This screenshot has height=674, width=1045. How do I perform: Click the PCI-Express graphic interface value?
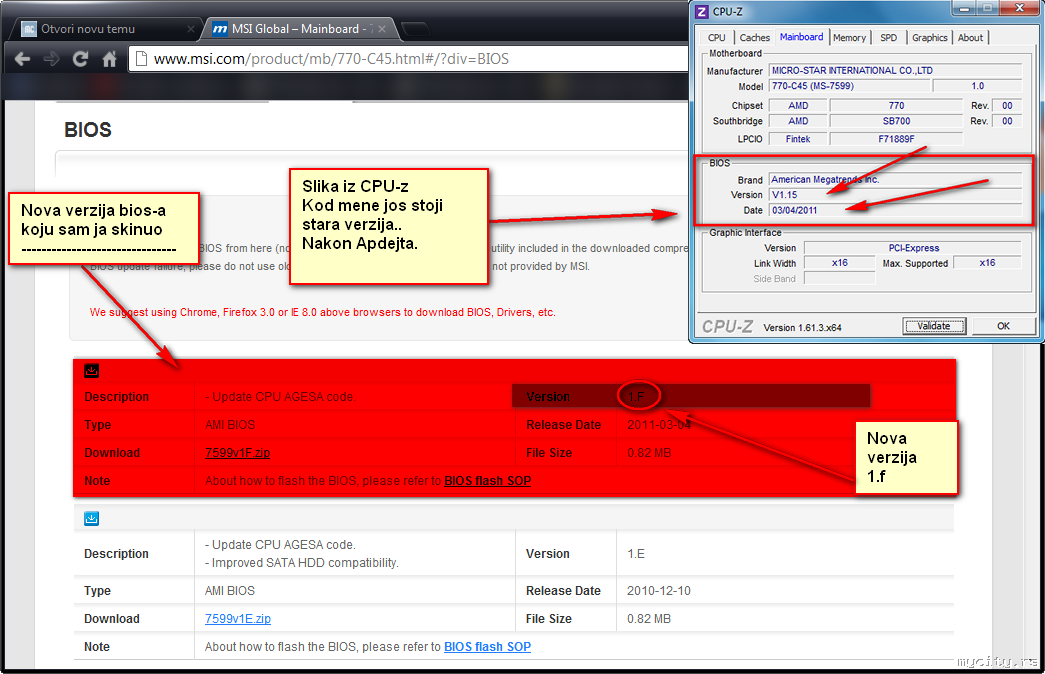tap(913, 247)
